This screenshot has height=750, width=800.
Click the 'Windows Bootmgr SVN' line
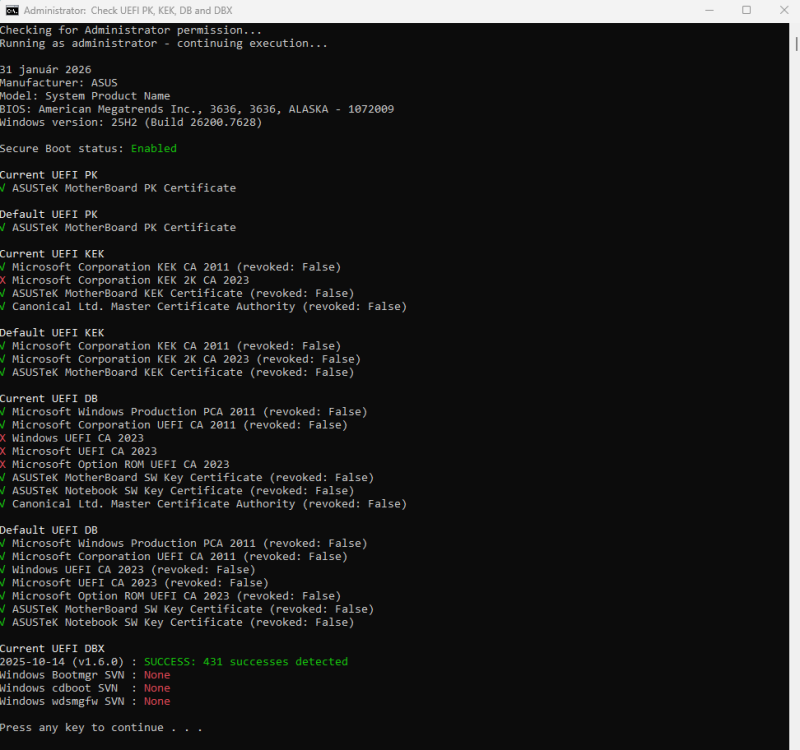(x=85, y=675)
